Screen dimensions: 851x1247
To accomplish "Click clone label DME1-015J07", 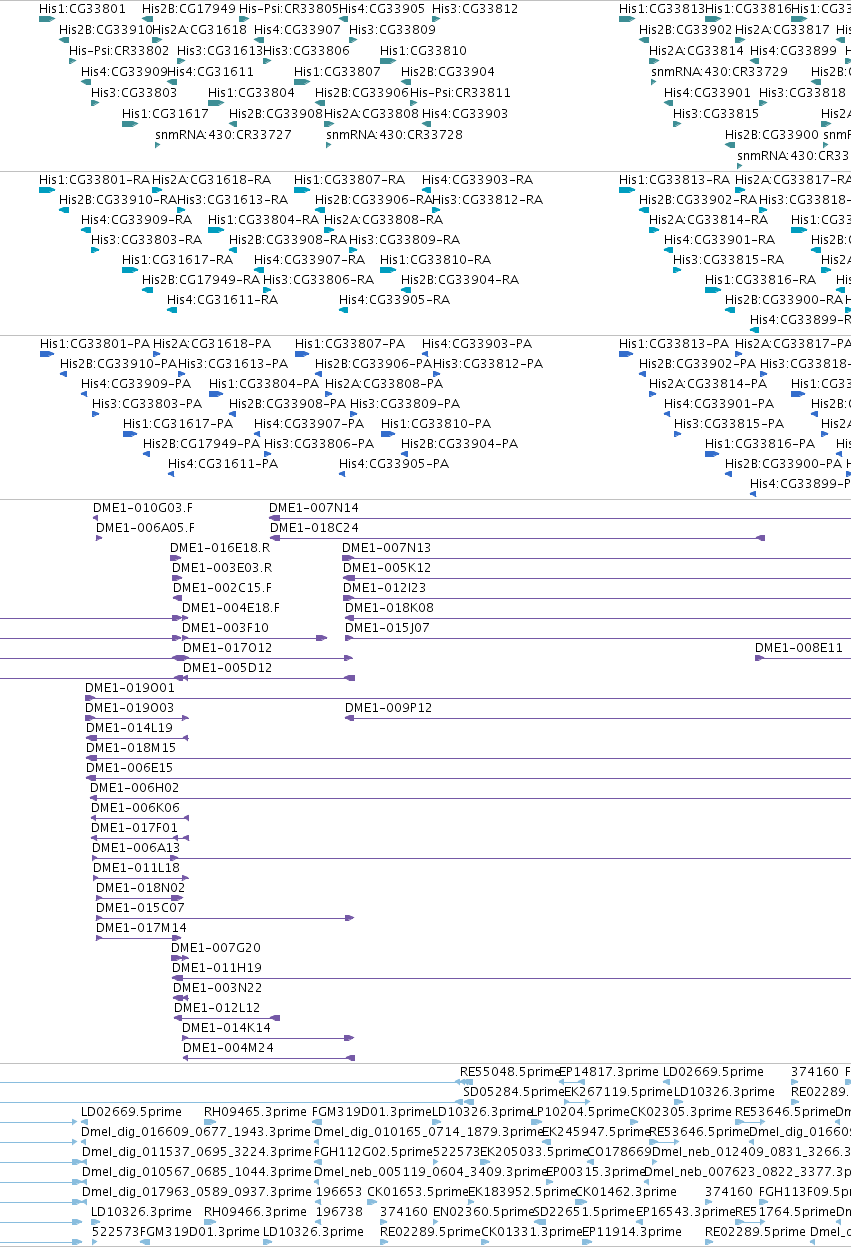I will tap(388, 628).
